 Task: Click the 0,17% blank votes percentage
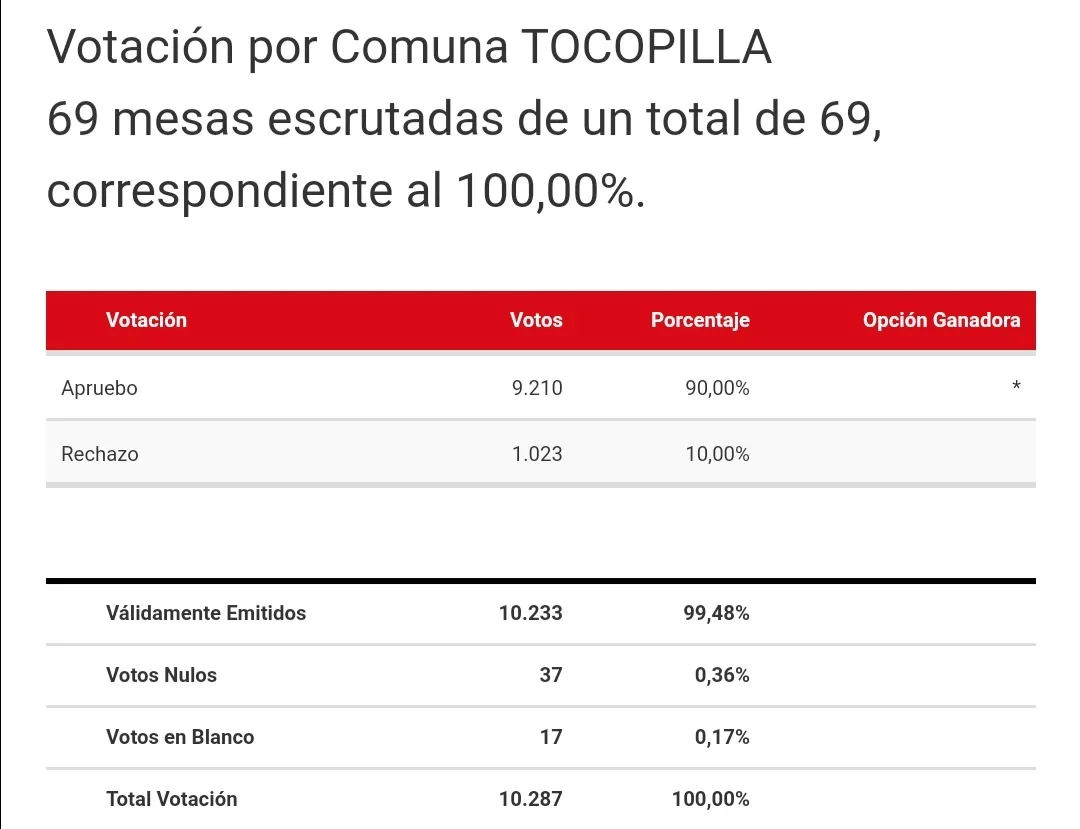coord(722,737)
